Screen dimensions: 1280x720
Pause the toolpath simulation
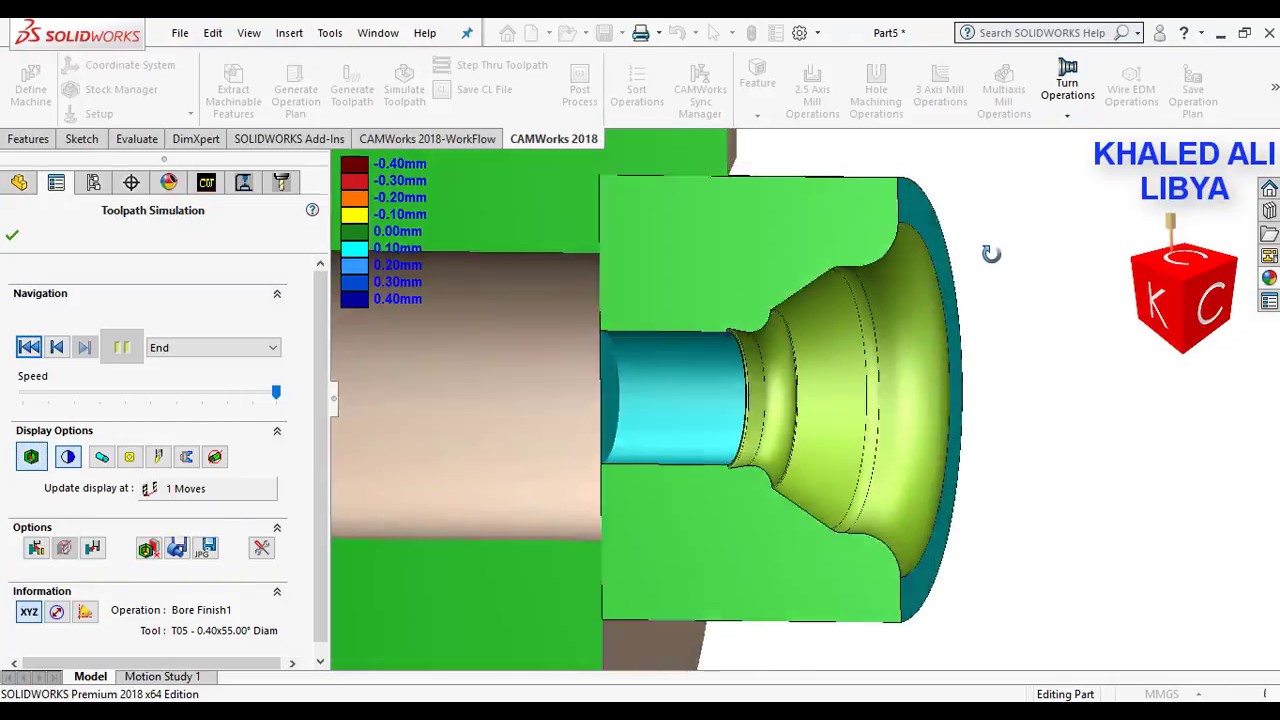pos(122,347)
